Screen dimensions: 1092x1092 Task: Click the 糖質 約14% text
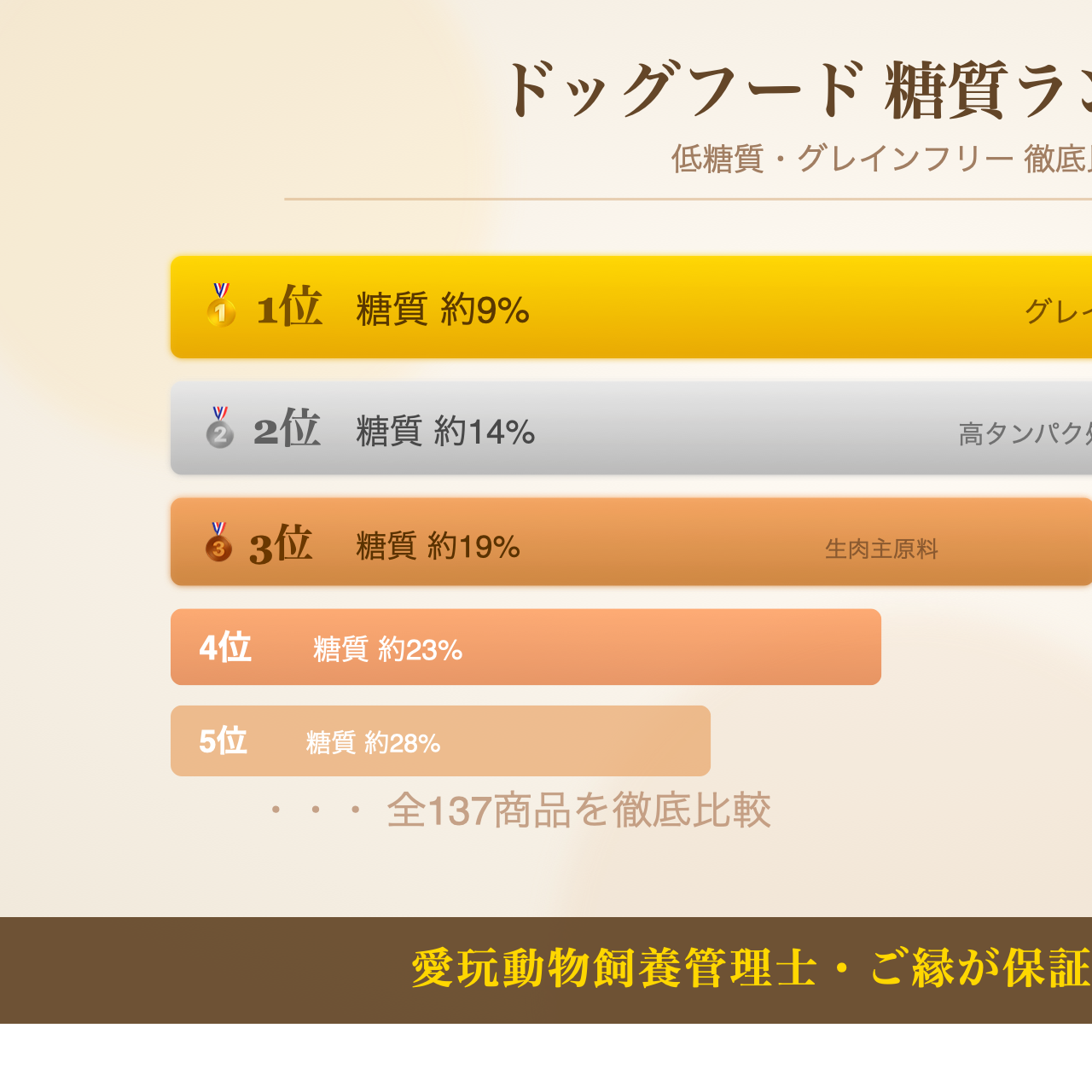(x=445, y=432)
